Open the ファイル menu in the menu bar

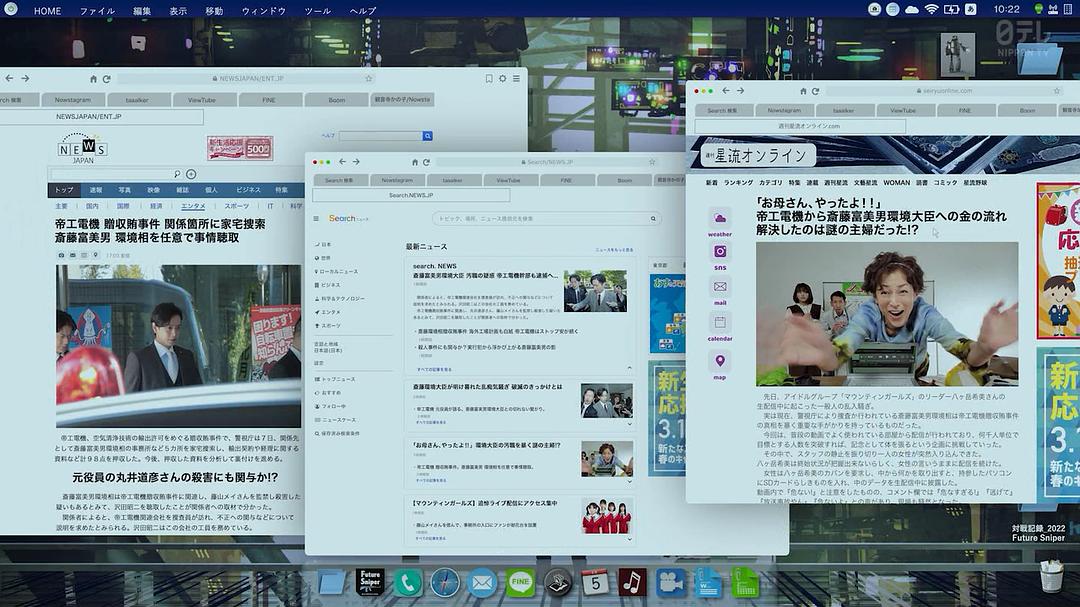pyautogui.click(x=97, y=10)
